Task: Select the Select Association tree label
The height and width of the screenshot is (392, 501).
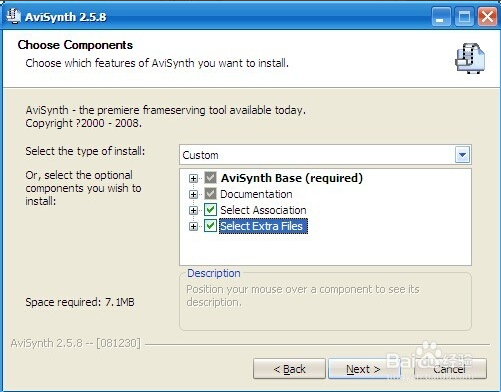Action: (263, 210)
